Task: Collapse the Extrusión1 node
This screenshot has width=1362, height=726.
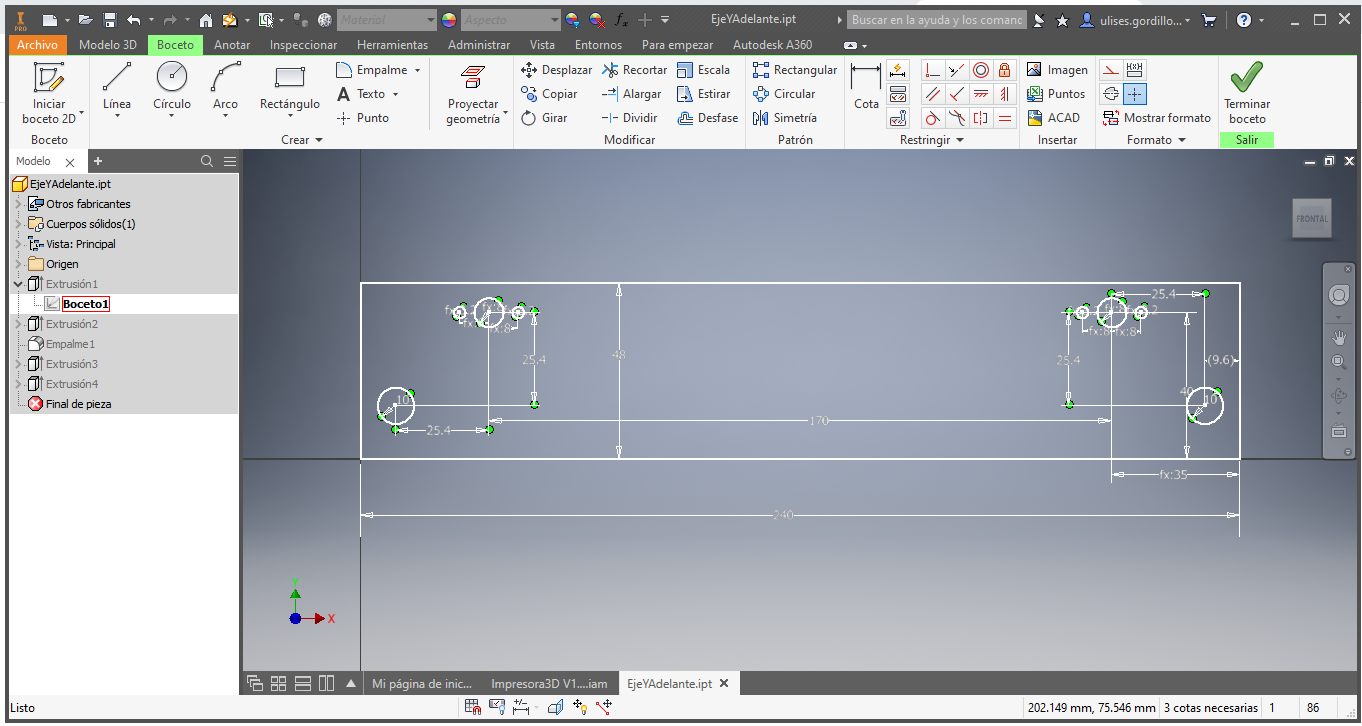Action: (18, 284)
